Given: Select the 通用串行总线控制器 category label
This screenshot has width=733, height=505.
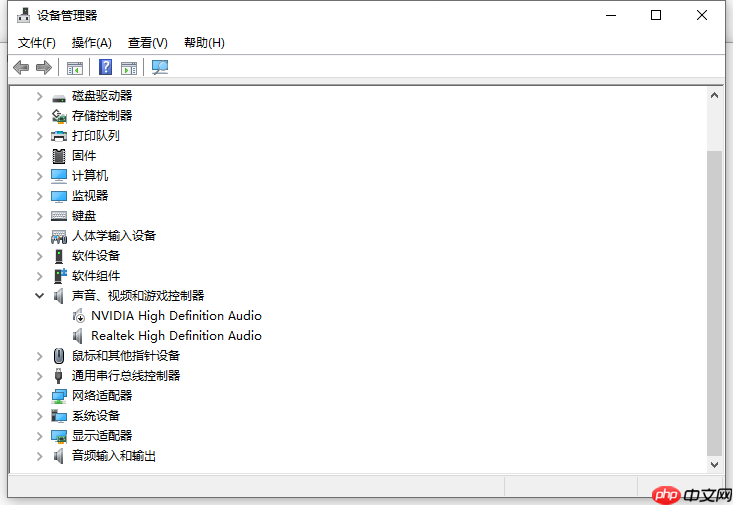Looking at the screenshot, I should click(x=126, y=376).
